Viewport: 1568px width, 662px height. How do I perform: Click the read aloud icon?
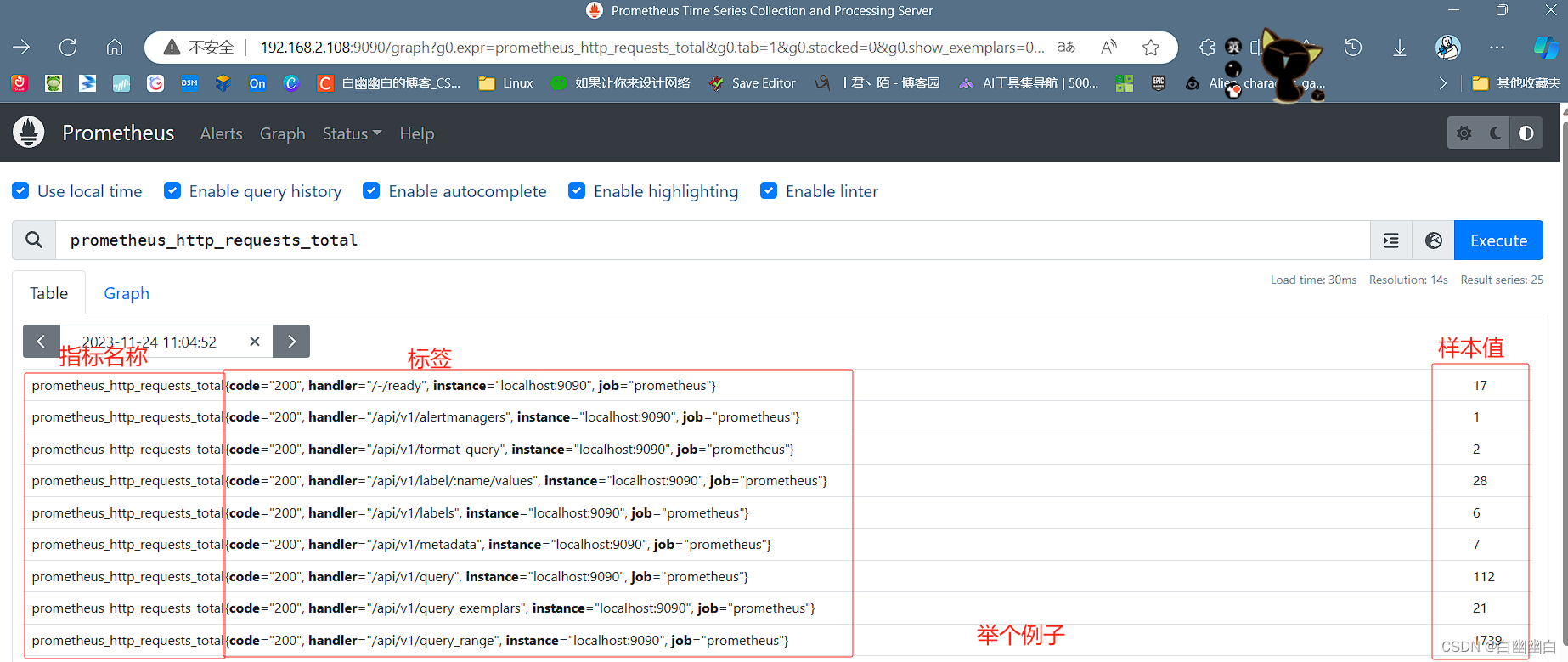pyautogui.click(x=1108, y=48)
